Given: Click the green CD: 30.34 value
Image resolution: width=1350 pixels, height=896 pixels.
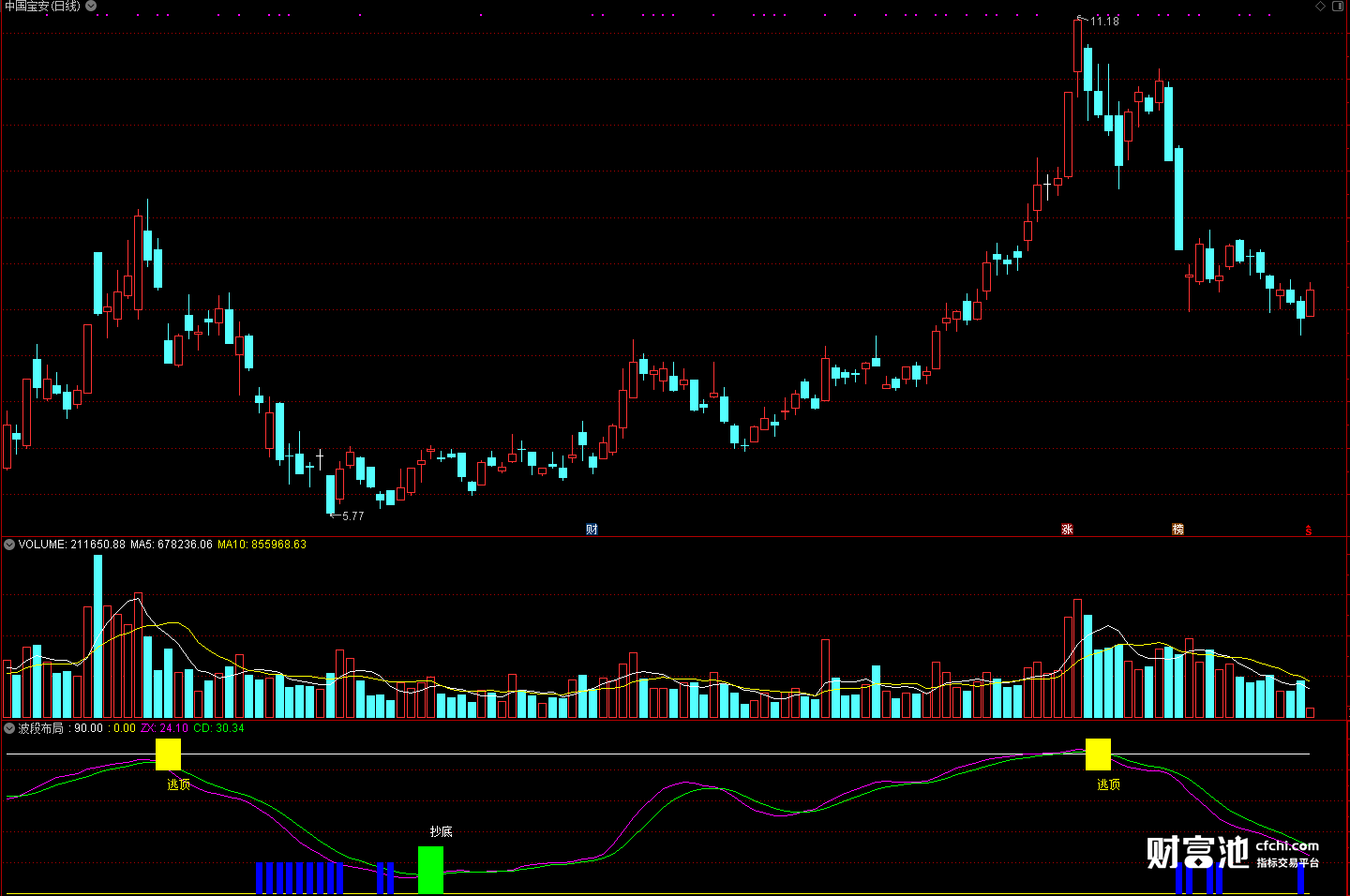Looking at the screenshot, I should (218, 728).
